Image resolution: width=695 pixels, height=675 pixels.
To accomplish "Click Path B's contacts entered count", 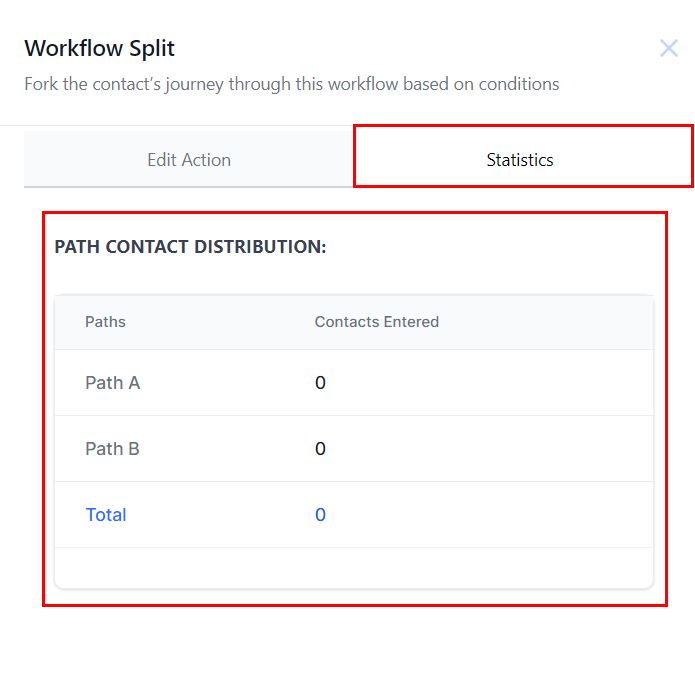I will point(320,449).
